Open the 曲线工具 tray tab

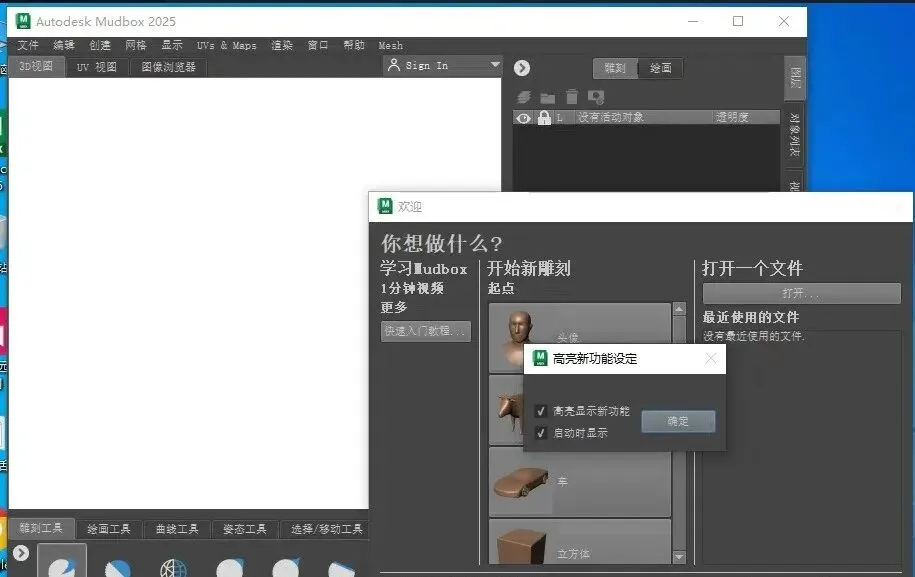point(177,529)
